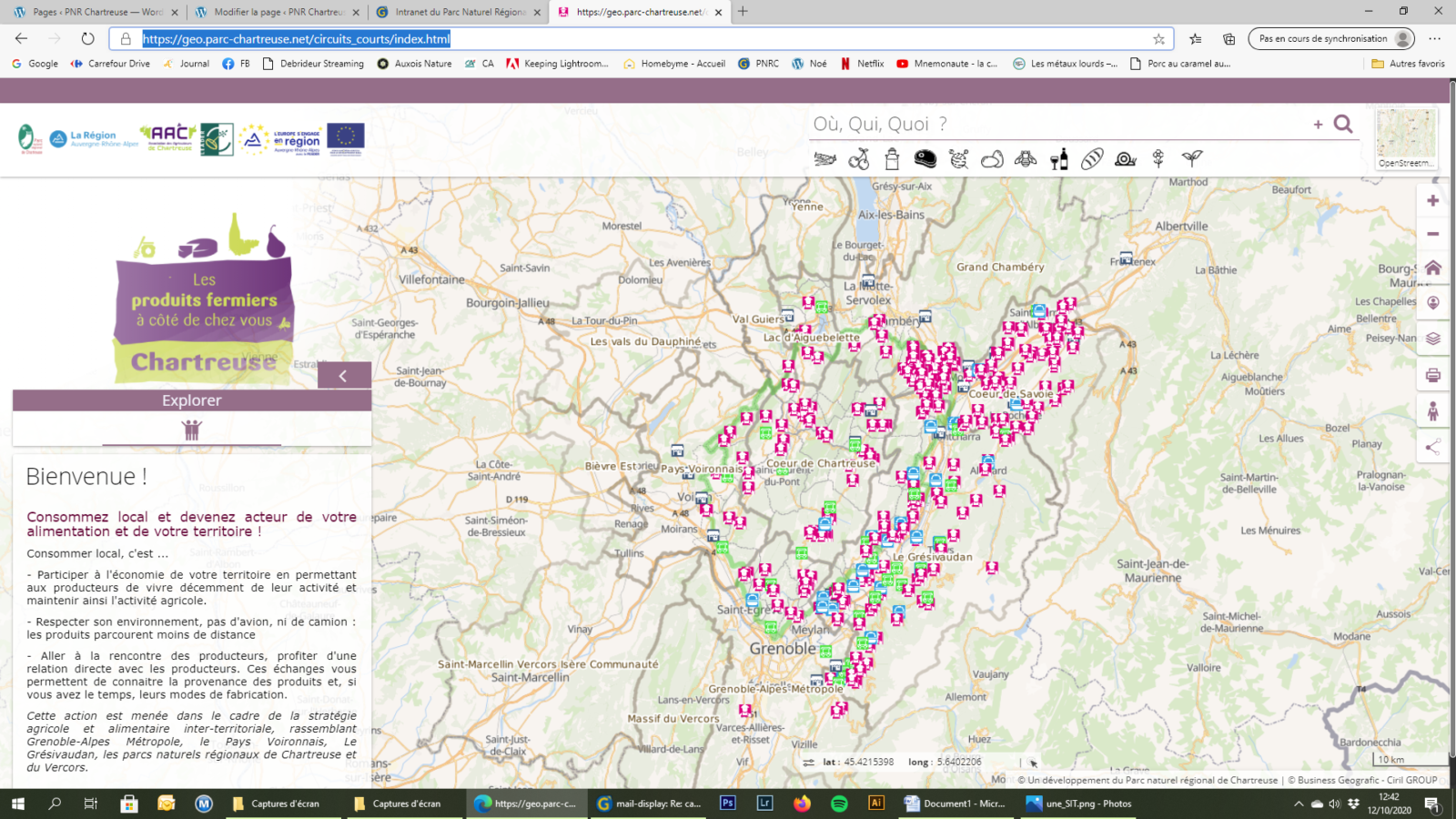Click the bee honey category icon
1456x819 pixels.
point(1026,159)
